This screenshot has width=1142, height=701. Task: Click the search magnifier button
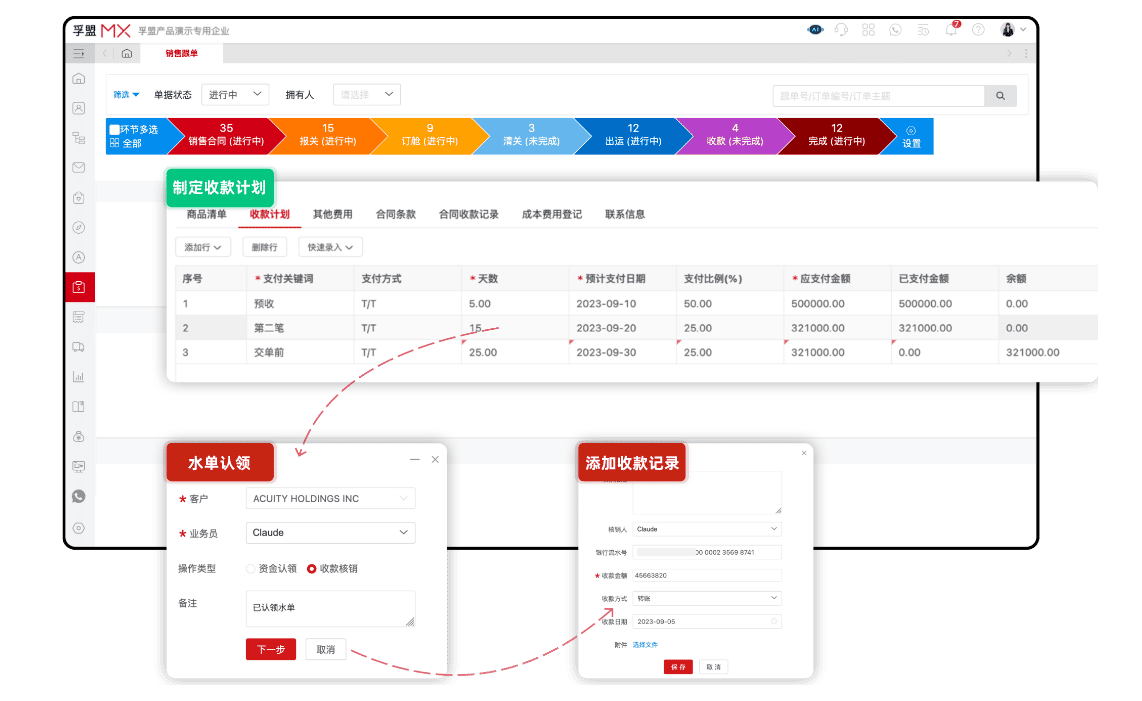[x=1000, y=96]
